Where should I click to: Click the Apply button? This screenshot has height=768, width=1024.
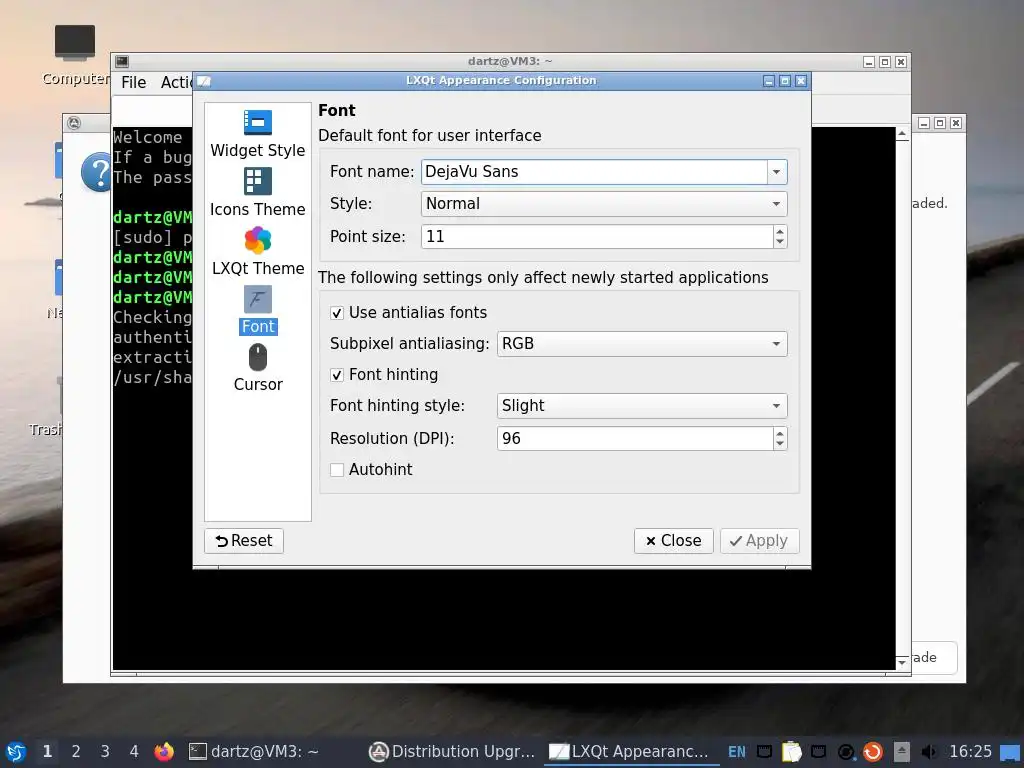(760, 541)
